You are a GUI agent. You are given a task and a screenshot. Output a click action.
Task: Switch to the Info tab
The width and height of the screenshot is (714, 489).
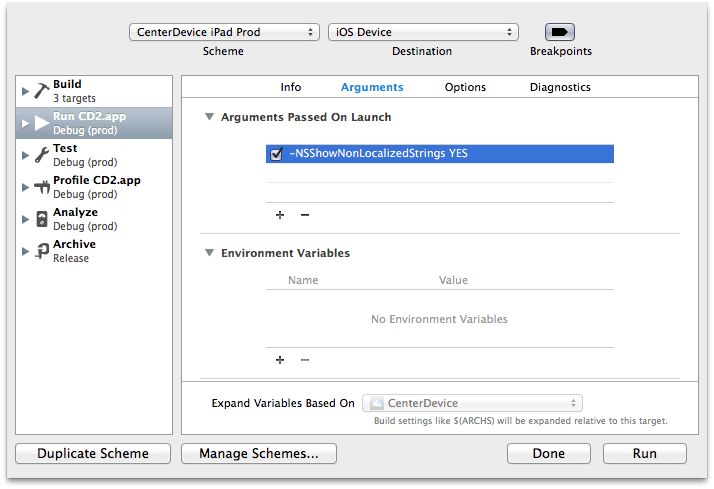tap(290, 87)
